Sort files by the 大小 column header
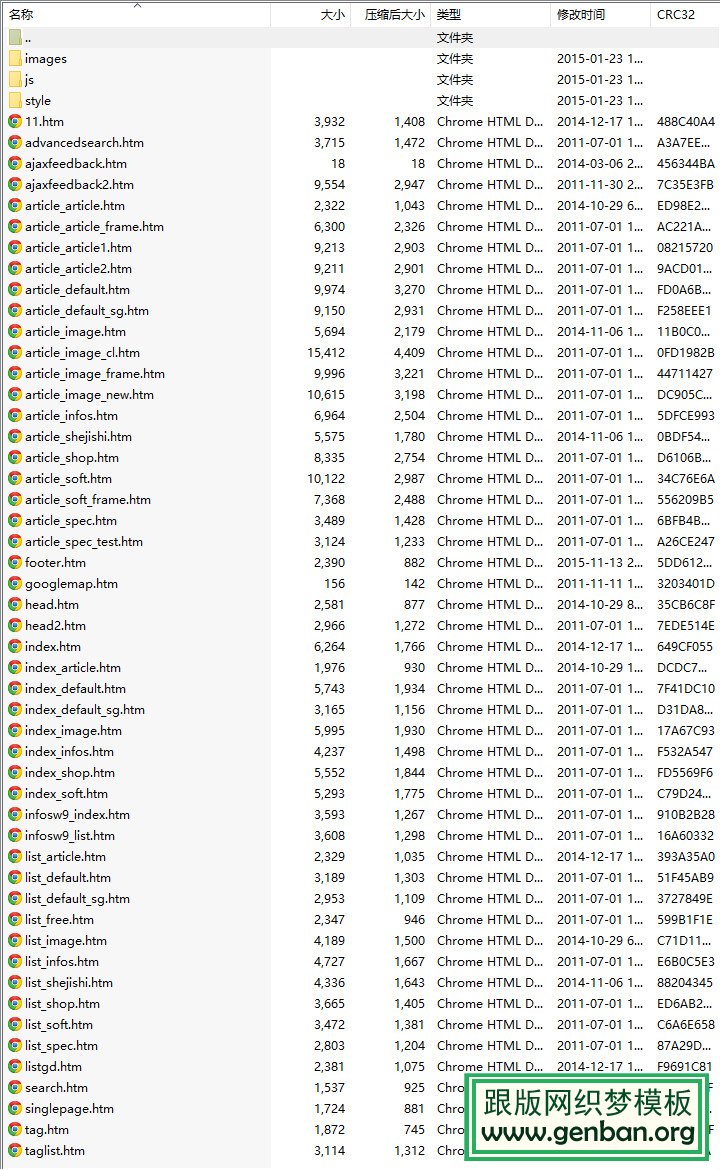 pos(332,15)
